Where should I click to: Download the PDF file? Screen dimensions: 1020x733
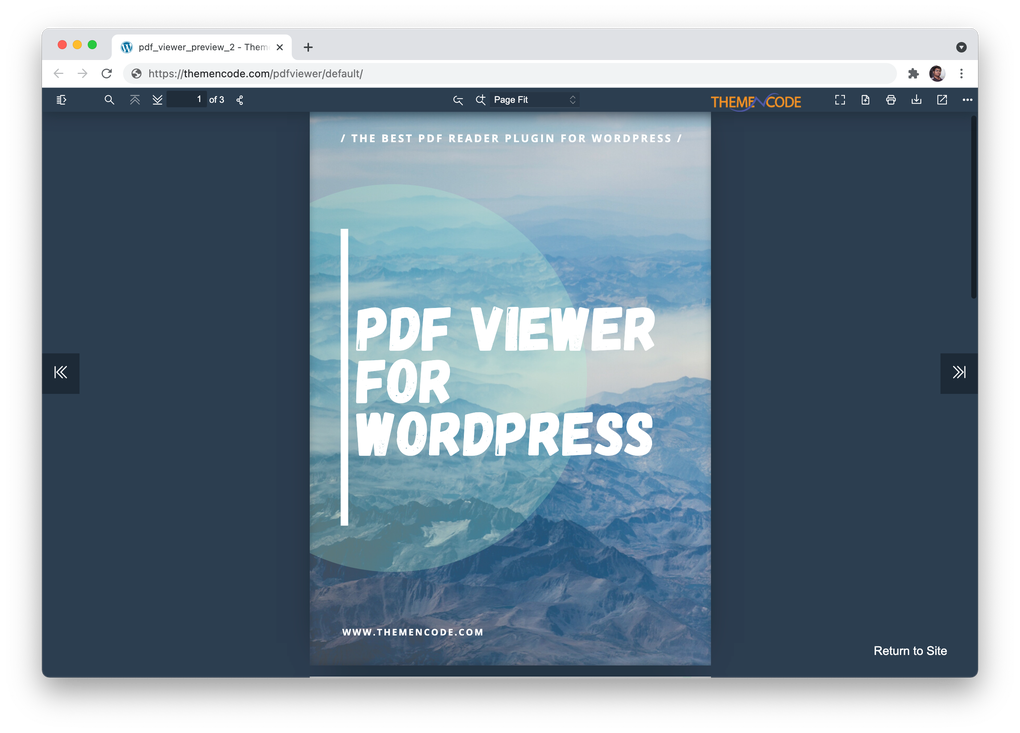tap(916, 99)
